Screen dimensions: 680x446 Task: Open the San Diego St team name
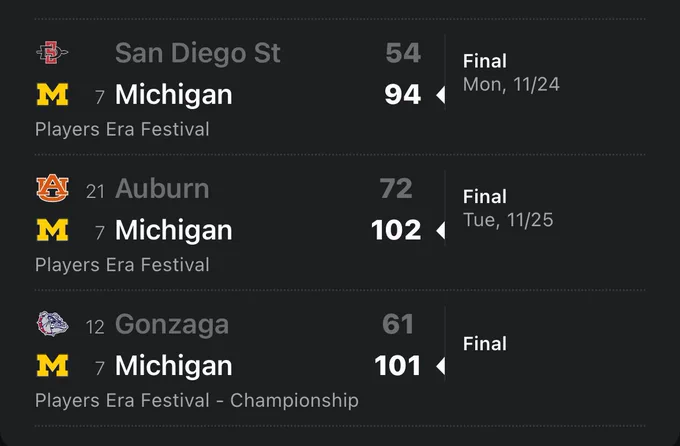pyautogui.click(x=198, y=53)
